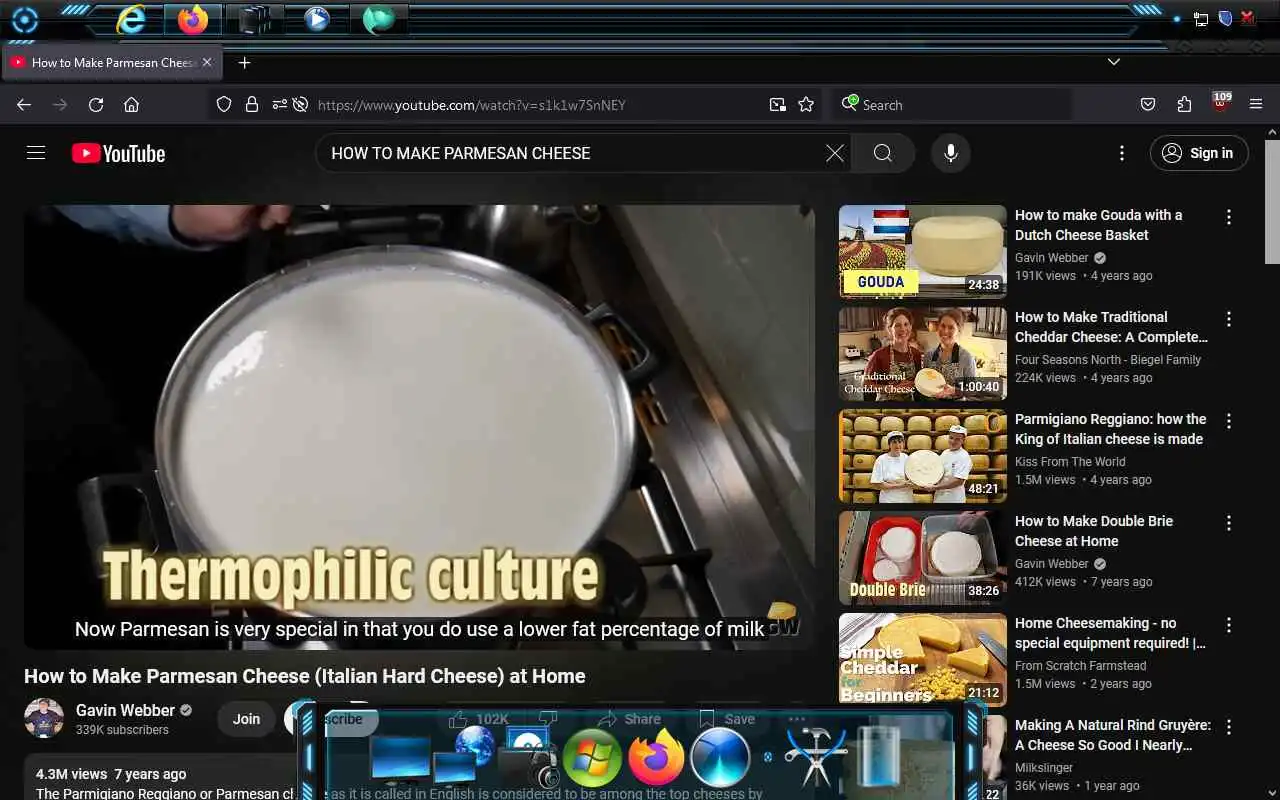This screenshot has width=1280, height=800.
Task: Save video to a playlist
Action: pyautogui.click(x=726, y=719)
